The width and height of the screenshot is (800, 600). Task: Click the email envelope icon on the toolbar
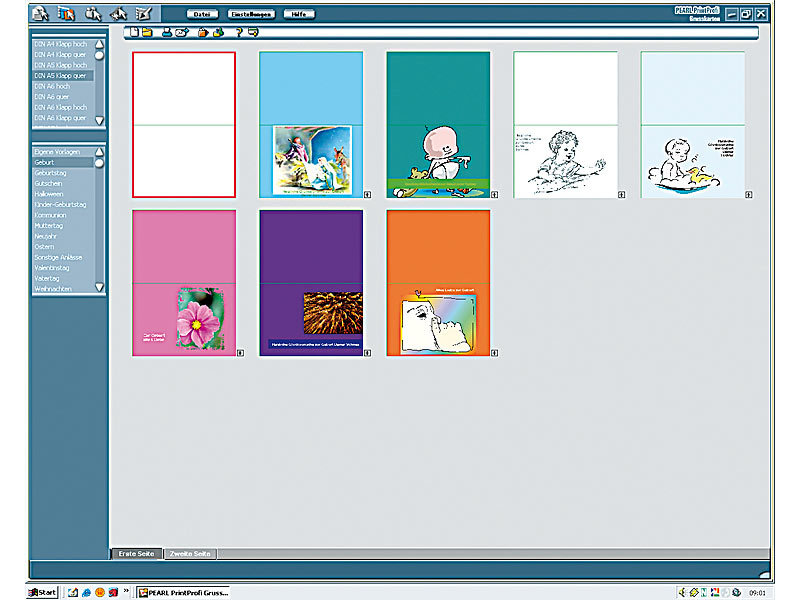point(182,32)
